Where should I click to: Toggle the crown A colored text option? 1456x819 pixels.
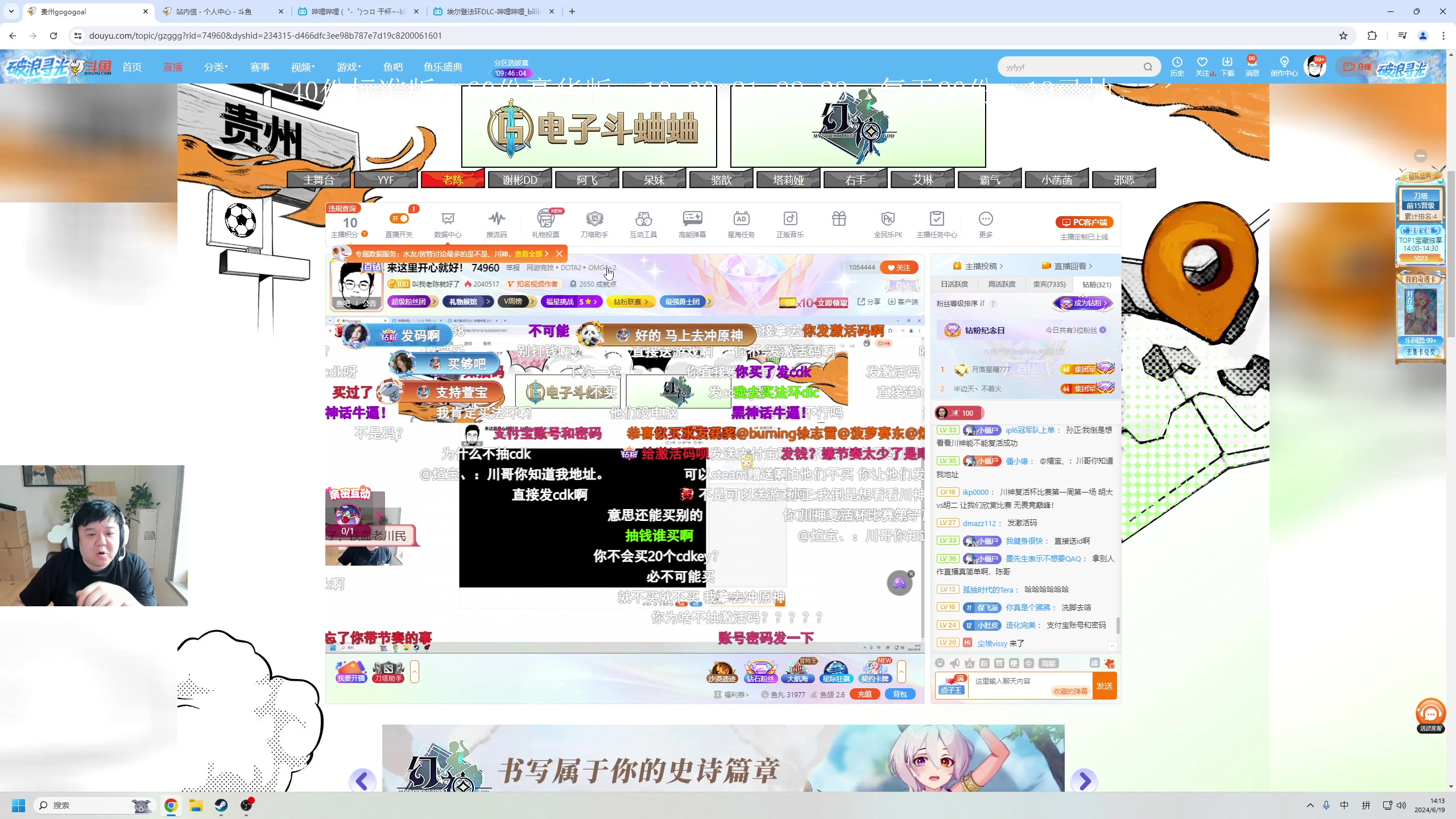click(970, 663)
